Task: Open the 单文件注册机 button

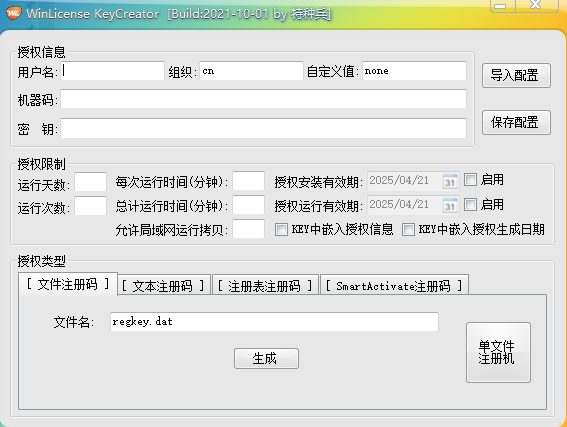Action: (498, 352)
